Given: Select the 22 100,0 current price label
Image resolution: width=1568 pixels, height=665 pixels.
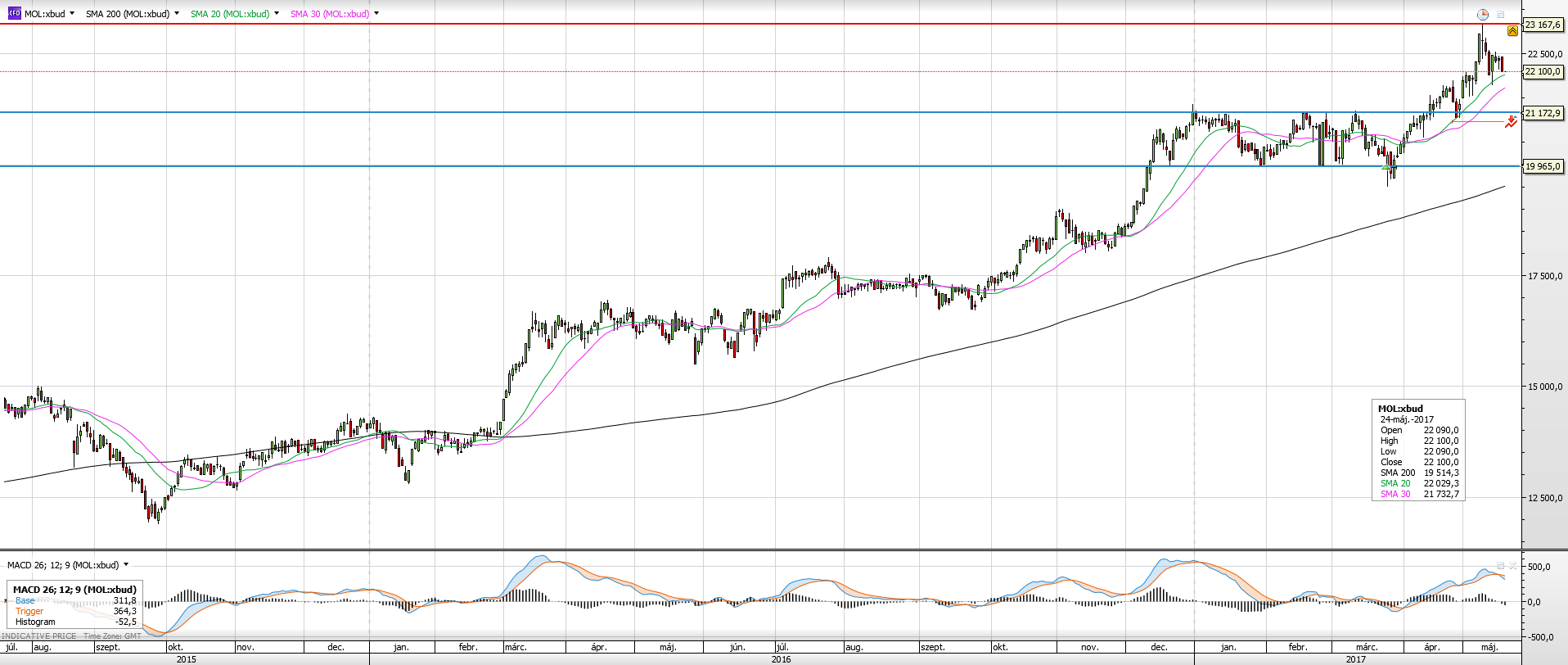Looking at the screenshot, I should click(x=1543, y=71).
